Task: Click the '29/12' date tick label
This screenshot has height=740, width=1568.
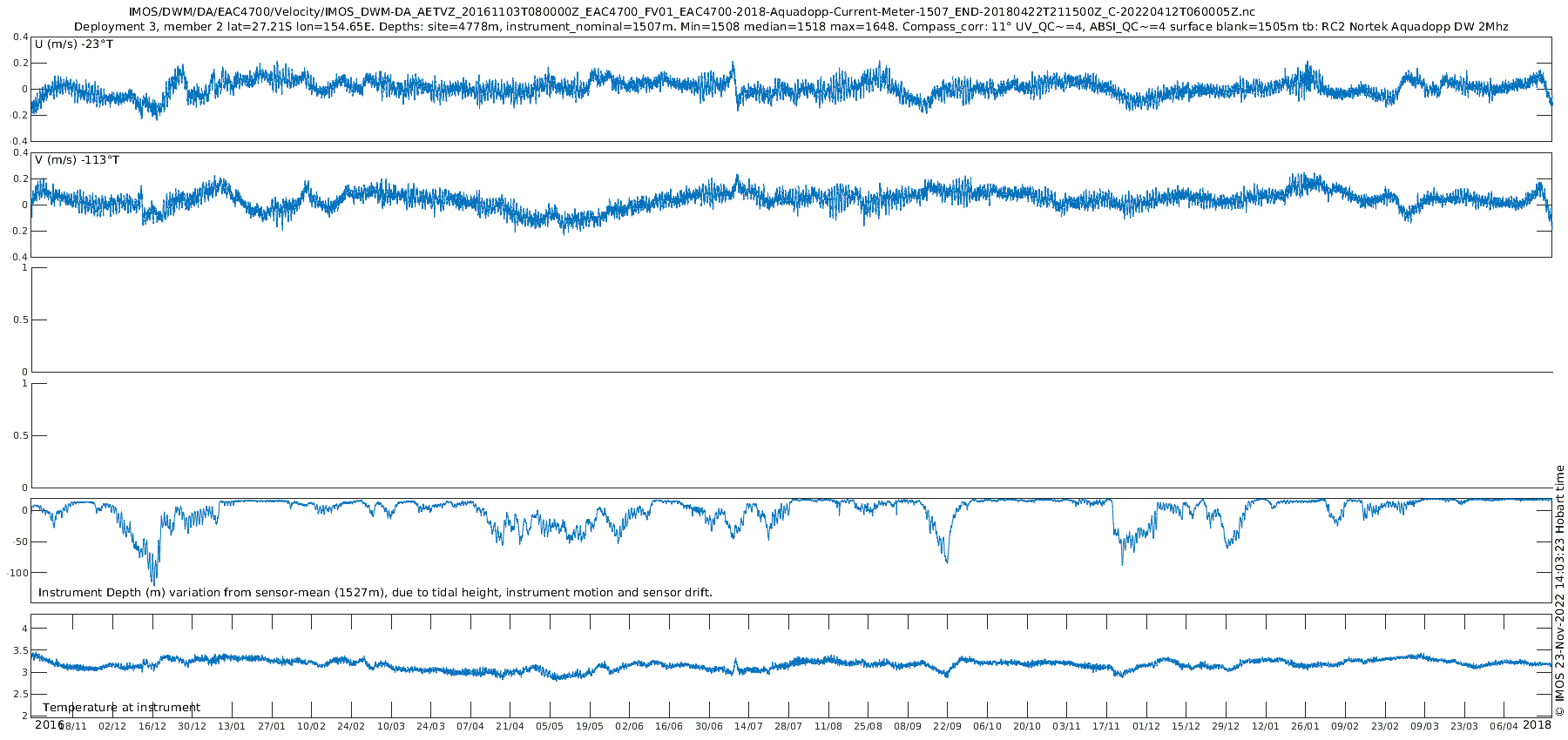Action: tap(1227, 726)
